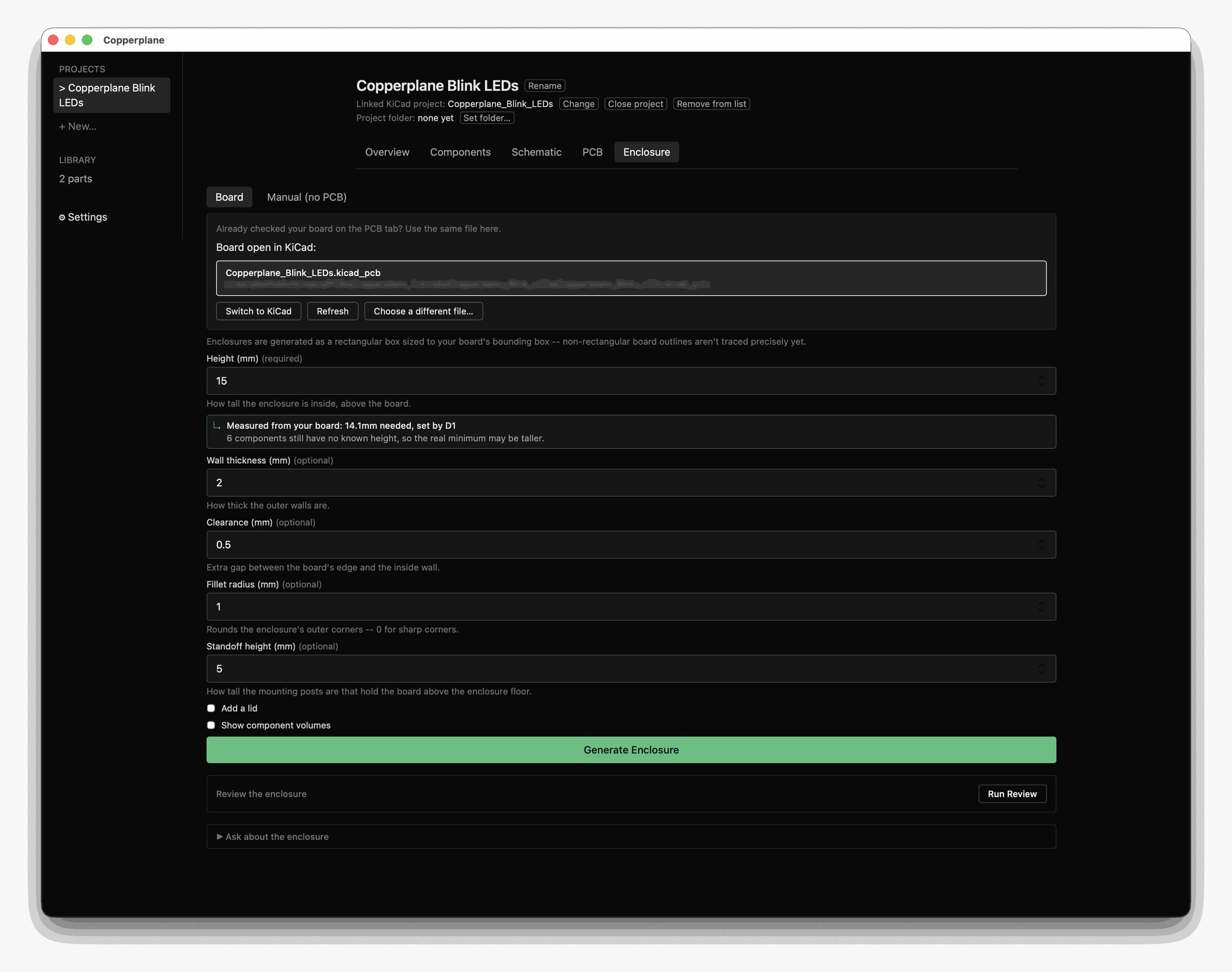Open the library's 2 parts entry
The height and width of the screenshot is (972, 1232).
pyautogui.click(x=75, y=179)
